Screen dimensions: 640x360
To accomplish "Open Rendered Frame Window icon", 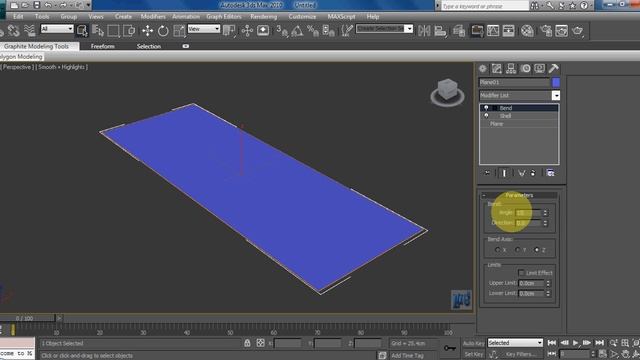I will 561,31.
